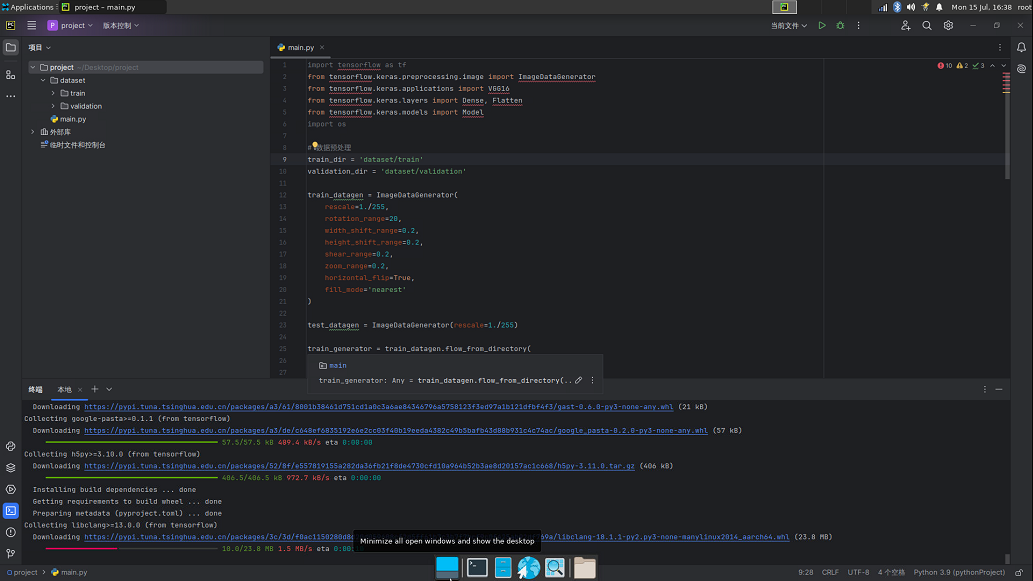
Task: Open the Notifications bell in right sidebar
Action: pos(1021,47)
